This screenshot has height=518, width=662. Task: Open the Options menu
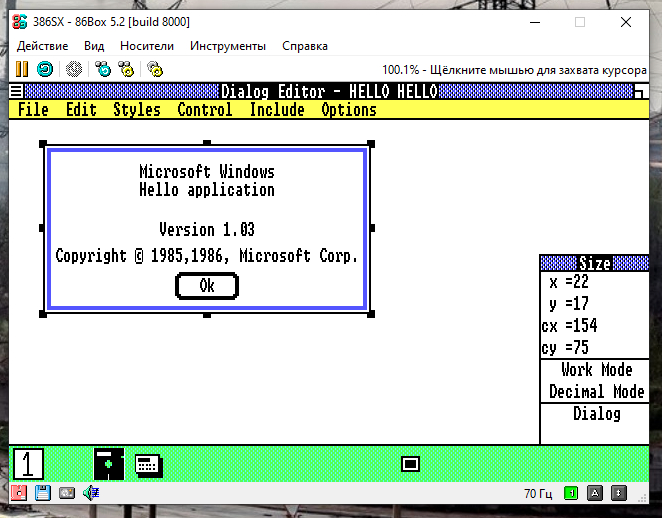348,110
